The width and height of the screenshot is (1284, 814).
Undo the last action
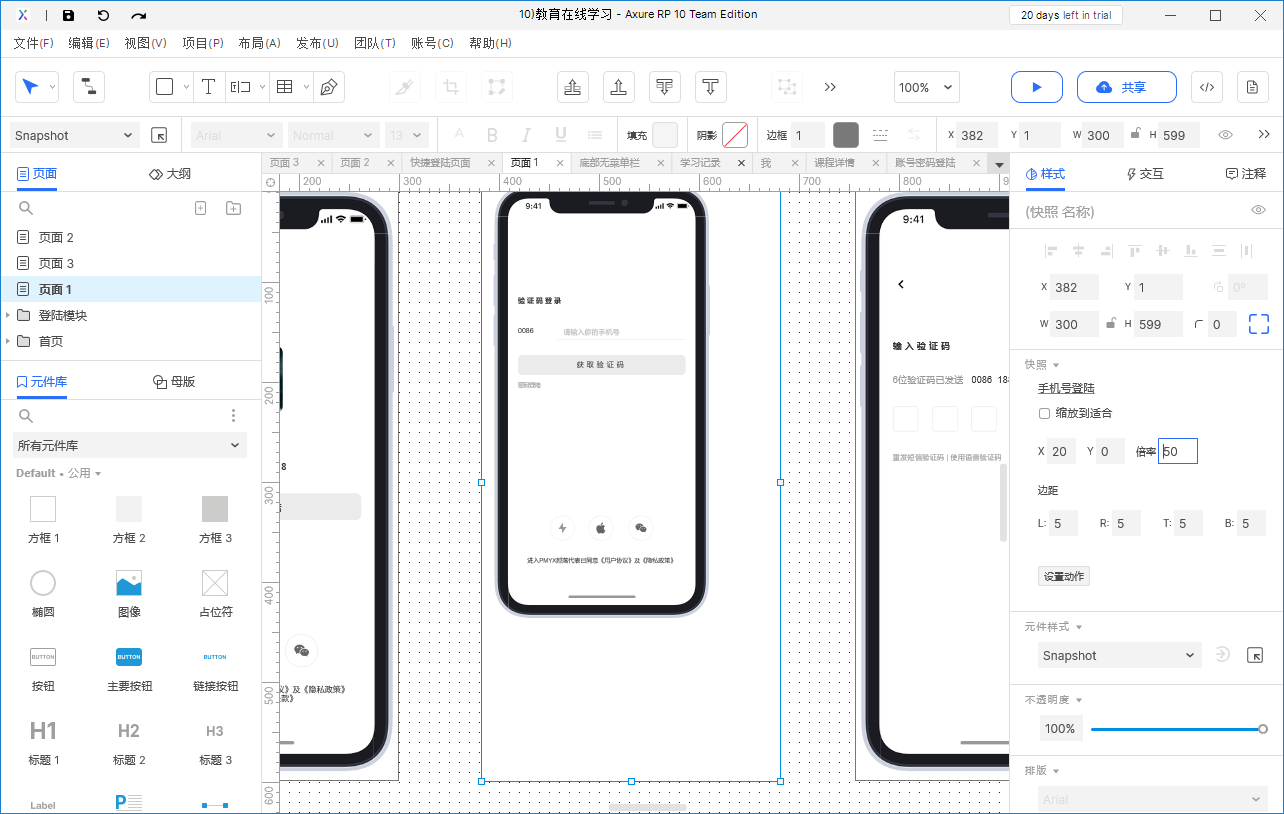tap(103, 15)
